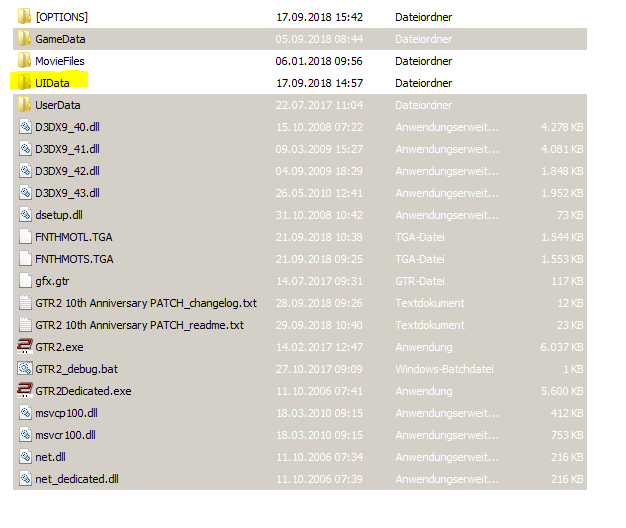The height and width of the screenshot is (528, 626).
Task: Select the changelog.txt text file icon
Action: [x=25, y=302]
